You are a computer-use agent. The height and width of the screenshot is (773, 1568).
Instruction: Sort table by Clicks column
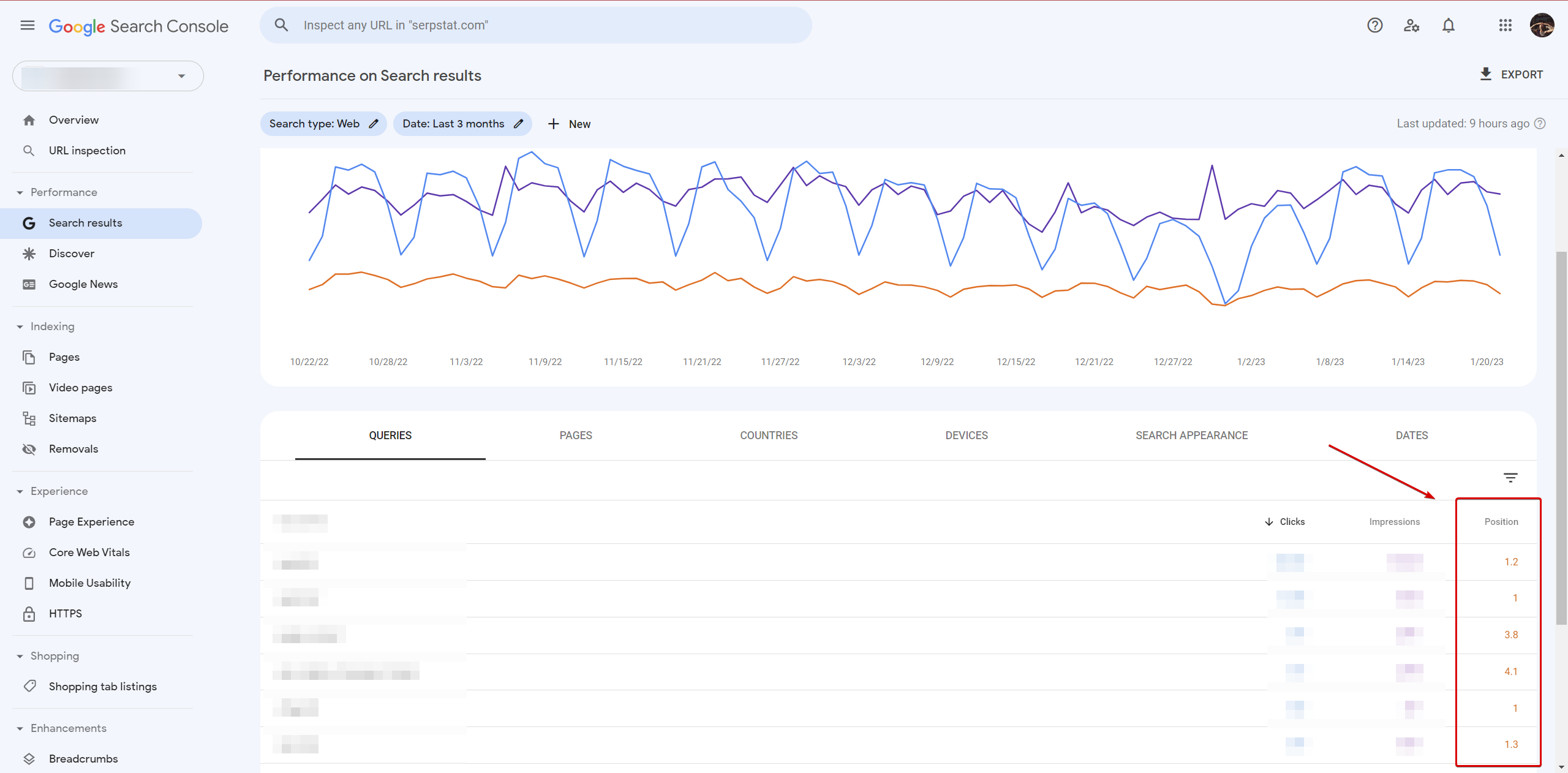1284,522
